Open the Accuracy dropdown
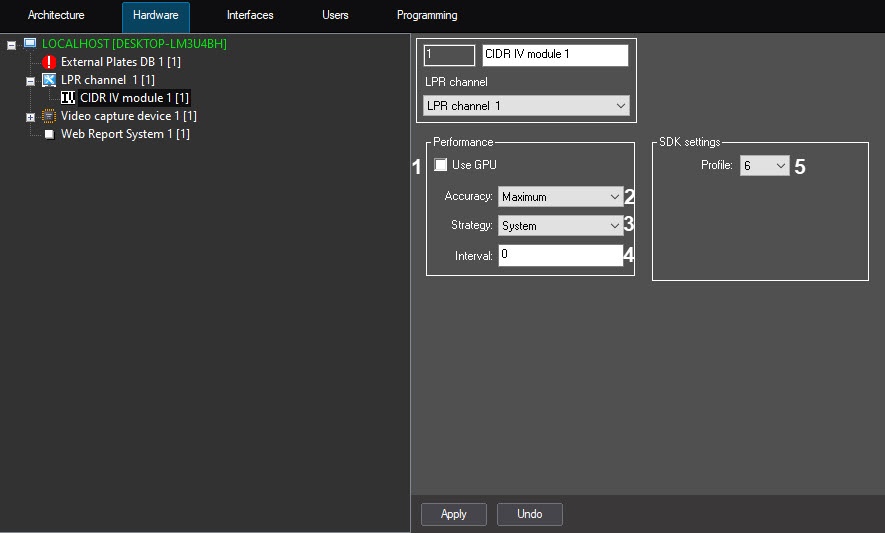This screenshot has height=533, width=885. coord(560,197)
